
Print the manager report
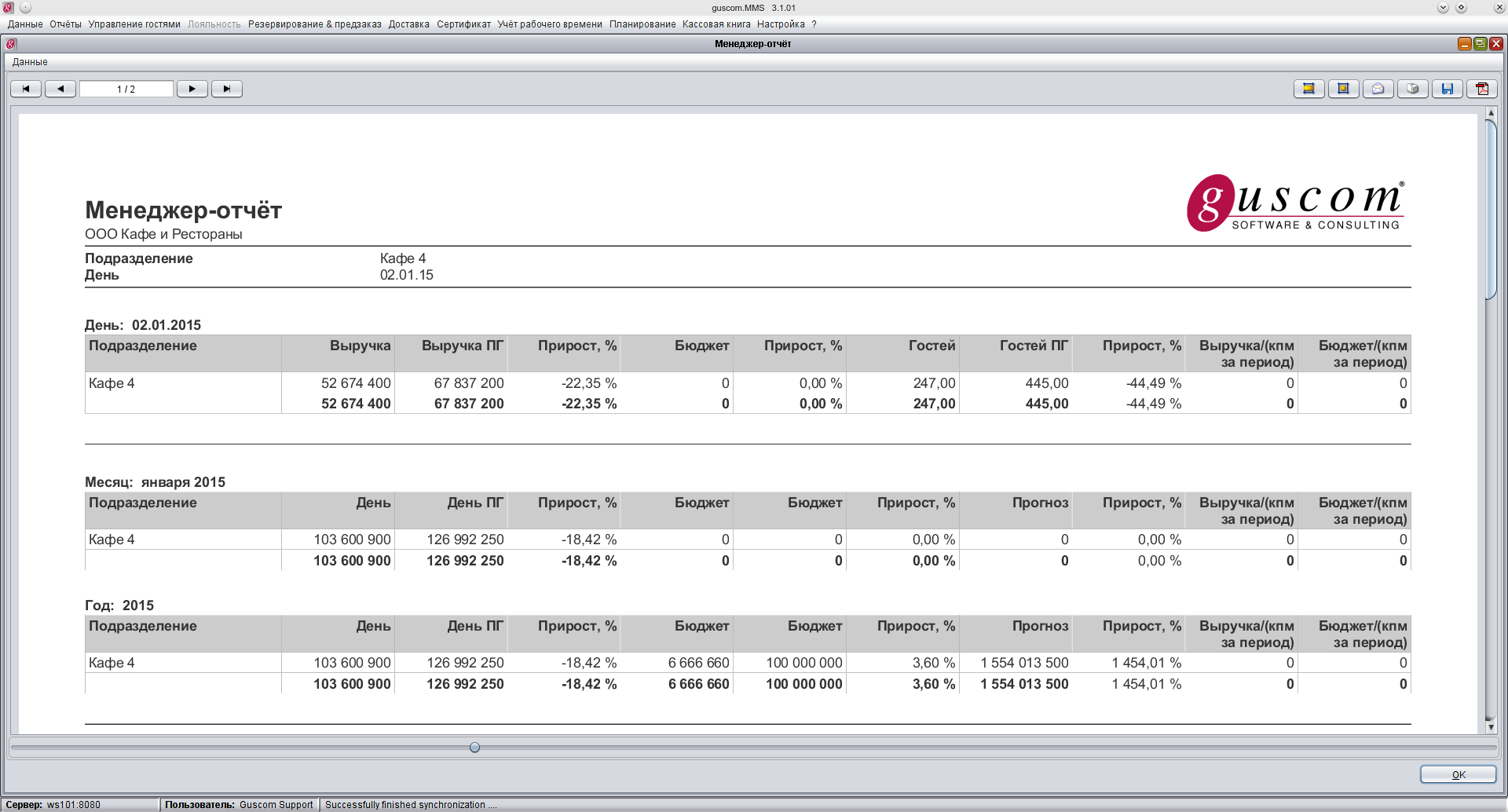pyautogui.click(x=1412, y=89)
